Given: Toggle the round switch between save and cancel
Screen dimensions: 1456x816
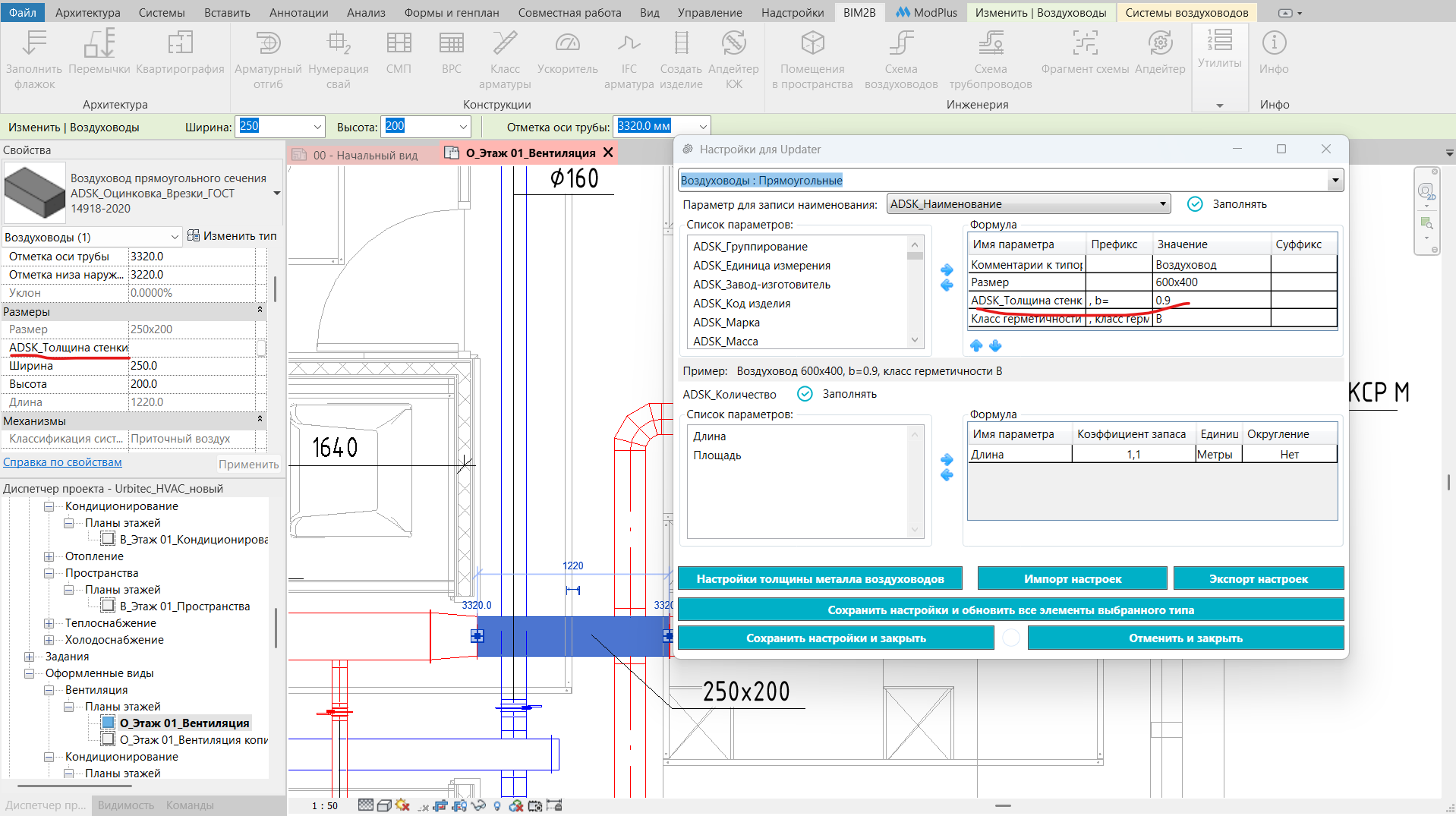Looking at the screenshot, I should click(1011, 638).
